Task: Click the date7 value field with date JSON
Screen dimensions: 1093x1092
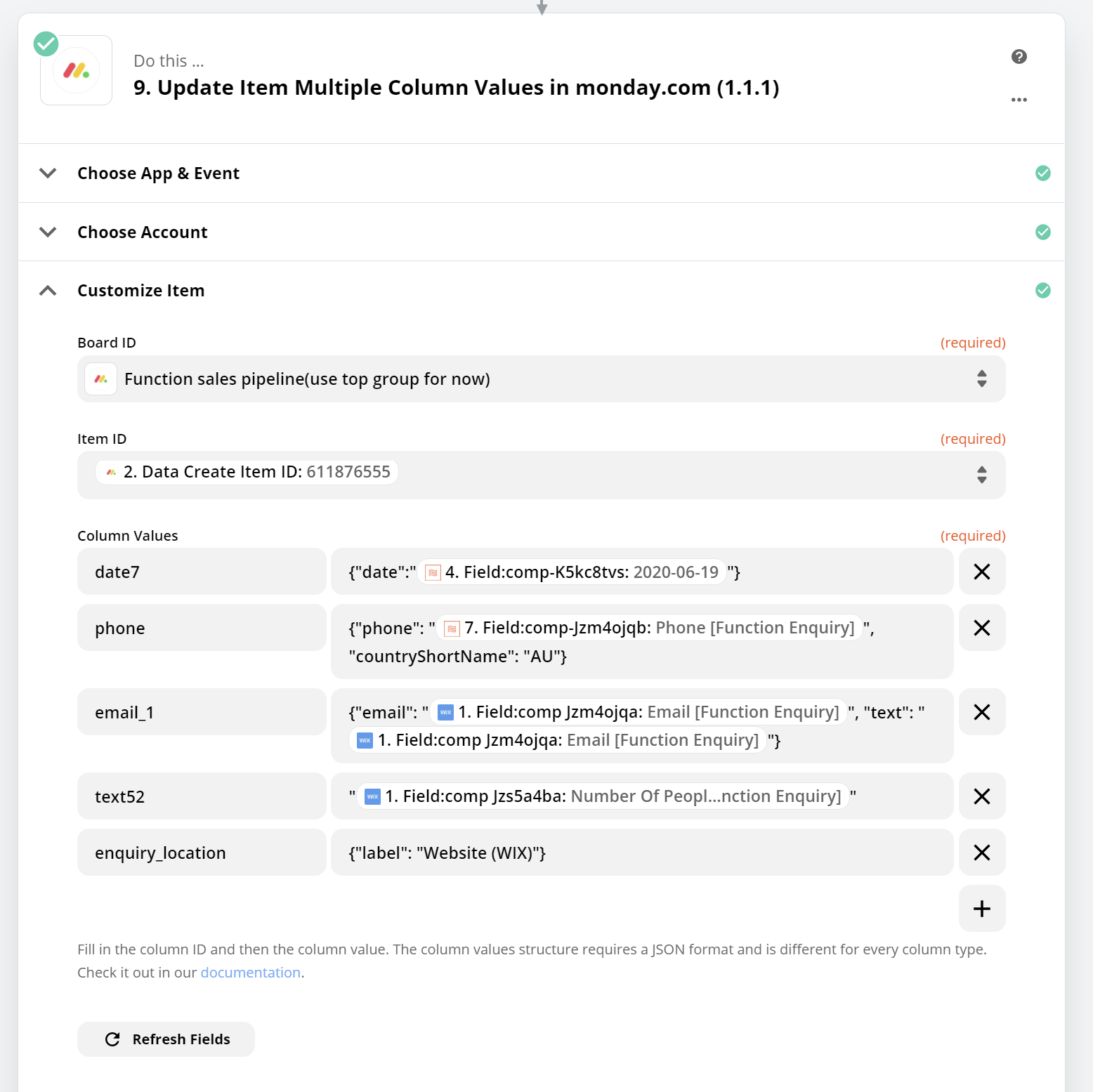Action: 642,572
